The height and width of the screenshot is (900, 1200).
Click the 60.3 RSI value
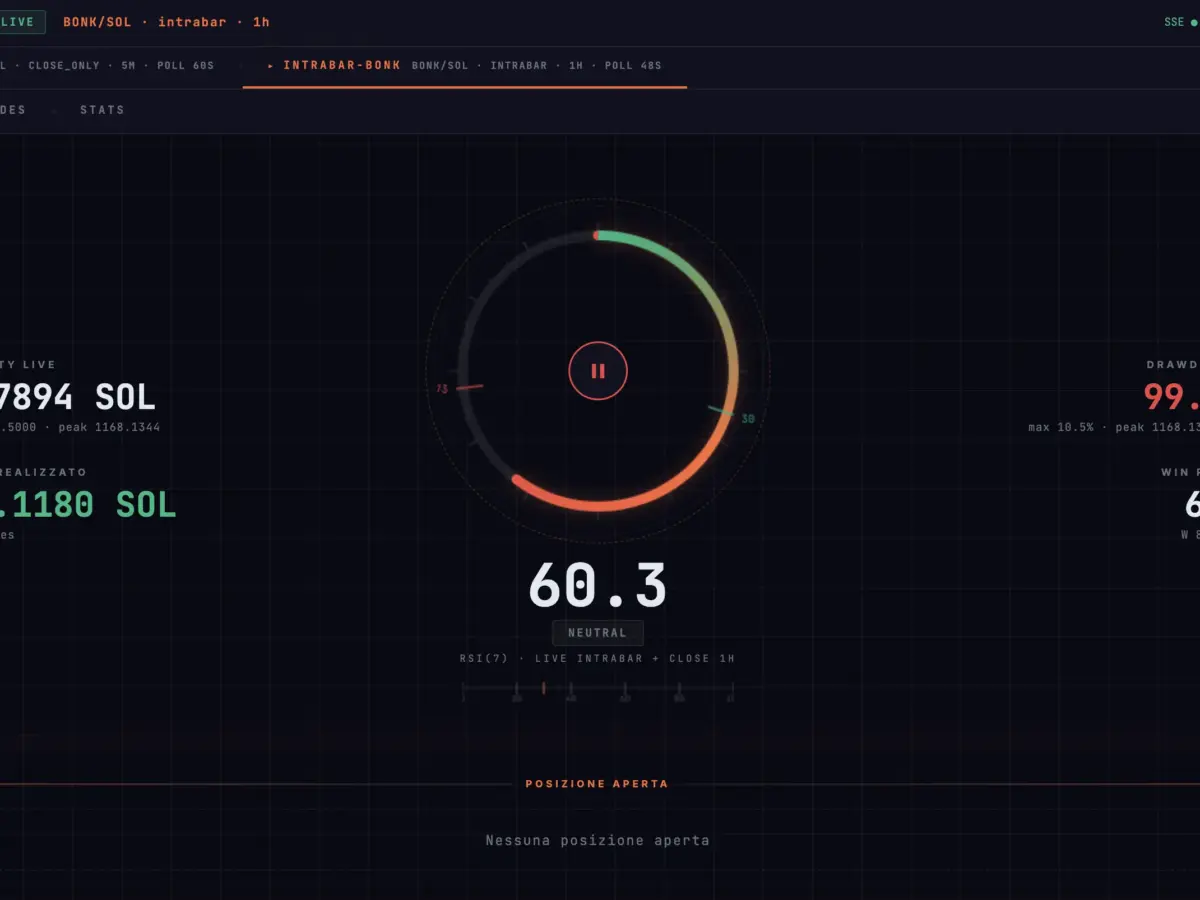[597, 586]
